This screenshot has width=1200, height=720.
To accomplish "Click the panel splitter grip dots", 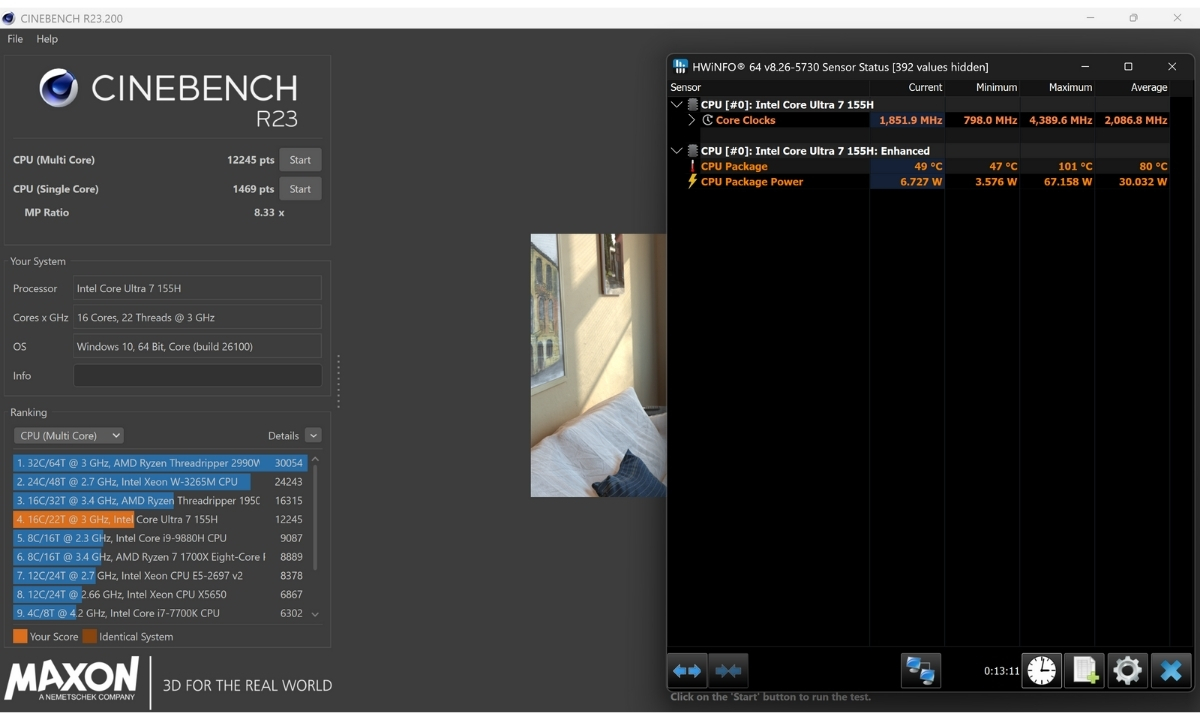I will pyautogui.click(x=338, y=381).
